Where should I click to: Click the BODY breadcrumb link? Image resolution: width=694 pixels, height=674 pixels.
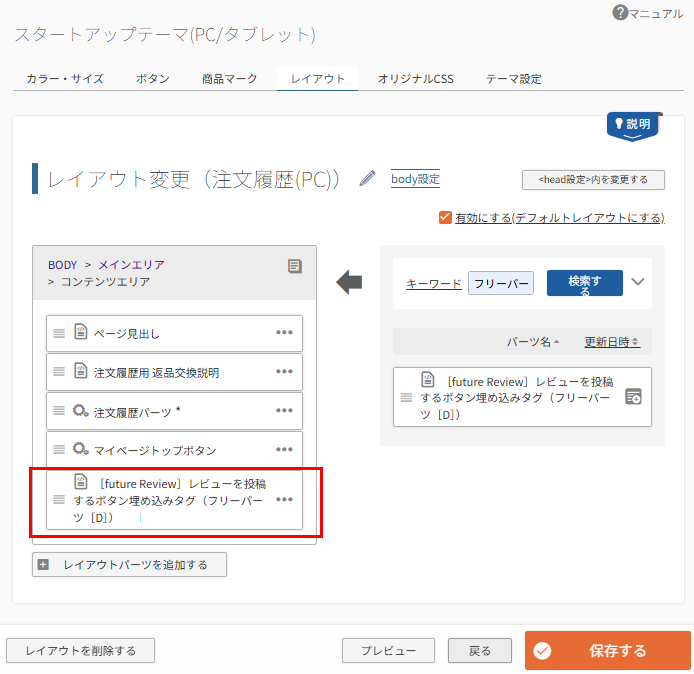pos(62,265)
